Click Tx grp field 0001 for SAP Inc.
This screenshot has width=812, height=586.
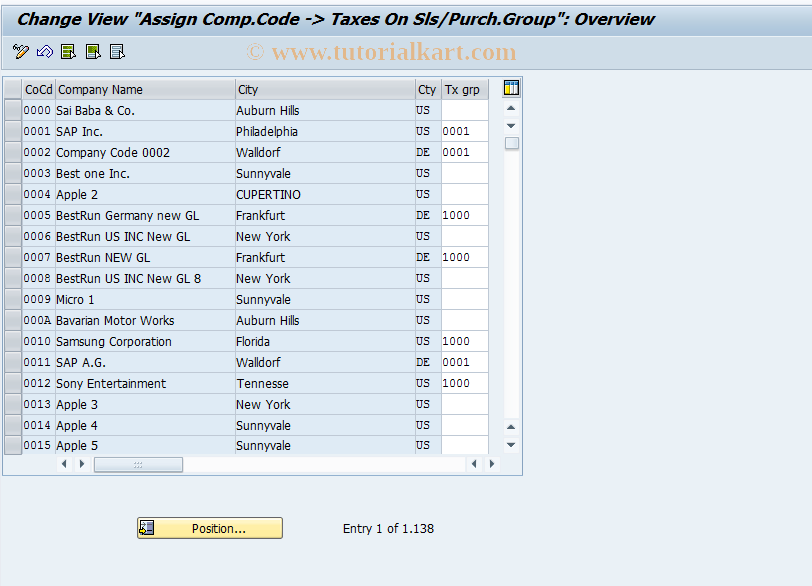point(465,131)
